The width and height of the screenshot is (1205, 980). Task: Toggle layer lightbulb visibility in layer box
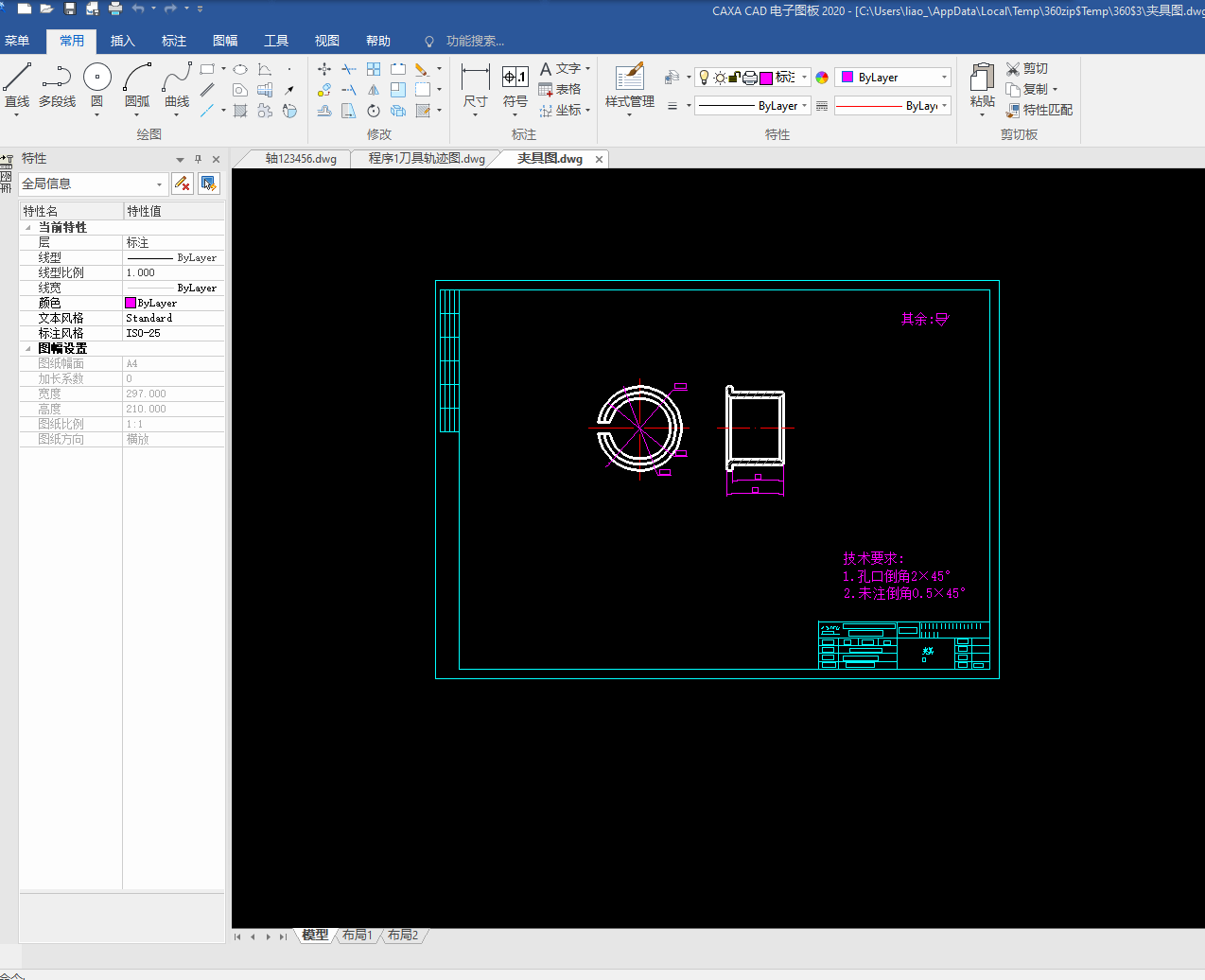pos(704,78)
